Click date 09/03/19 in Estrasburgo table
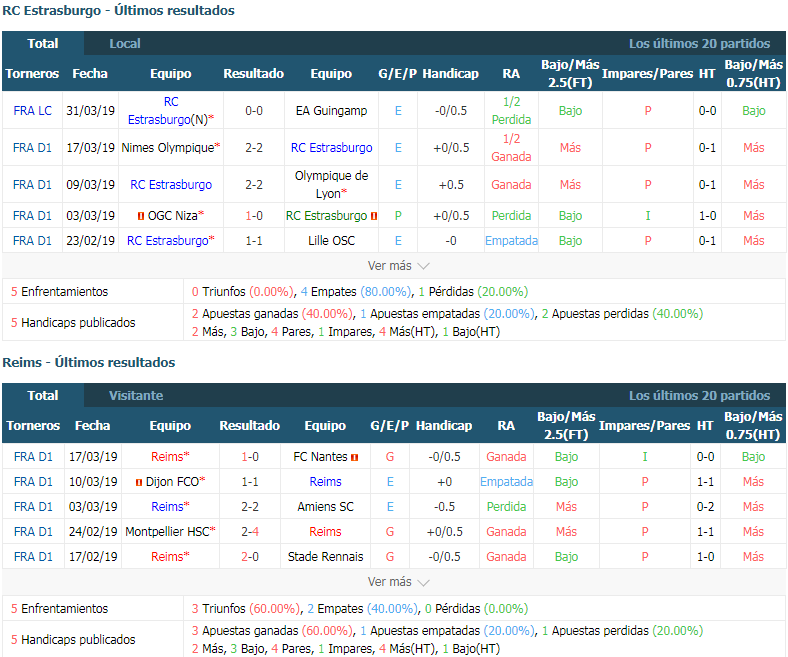This screenshot has height=657, width=788. coord(90,184)
